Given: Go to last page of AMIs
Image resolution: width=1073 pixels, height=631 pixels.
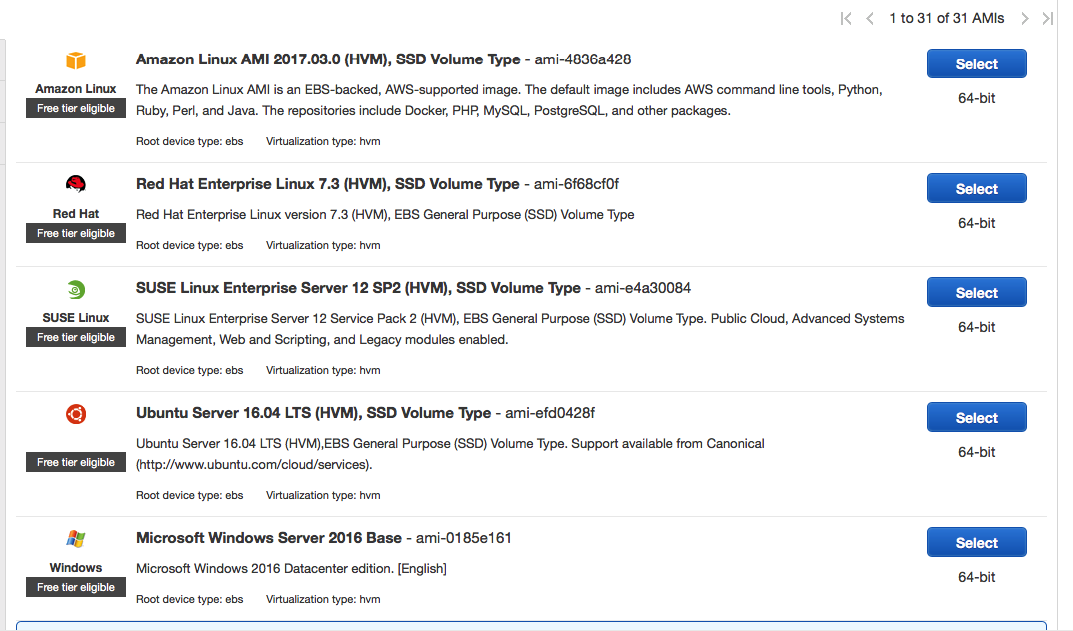Looking at the screenshot, I should (1048, 18).
